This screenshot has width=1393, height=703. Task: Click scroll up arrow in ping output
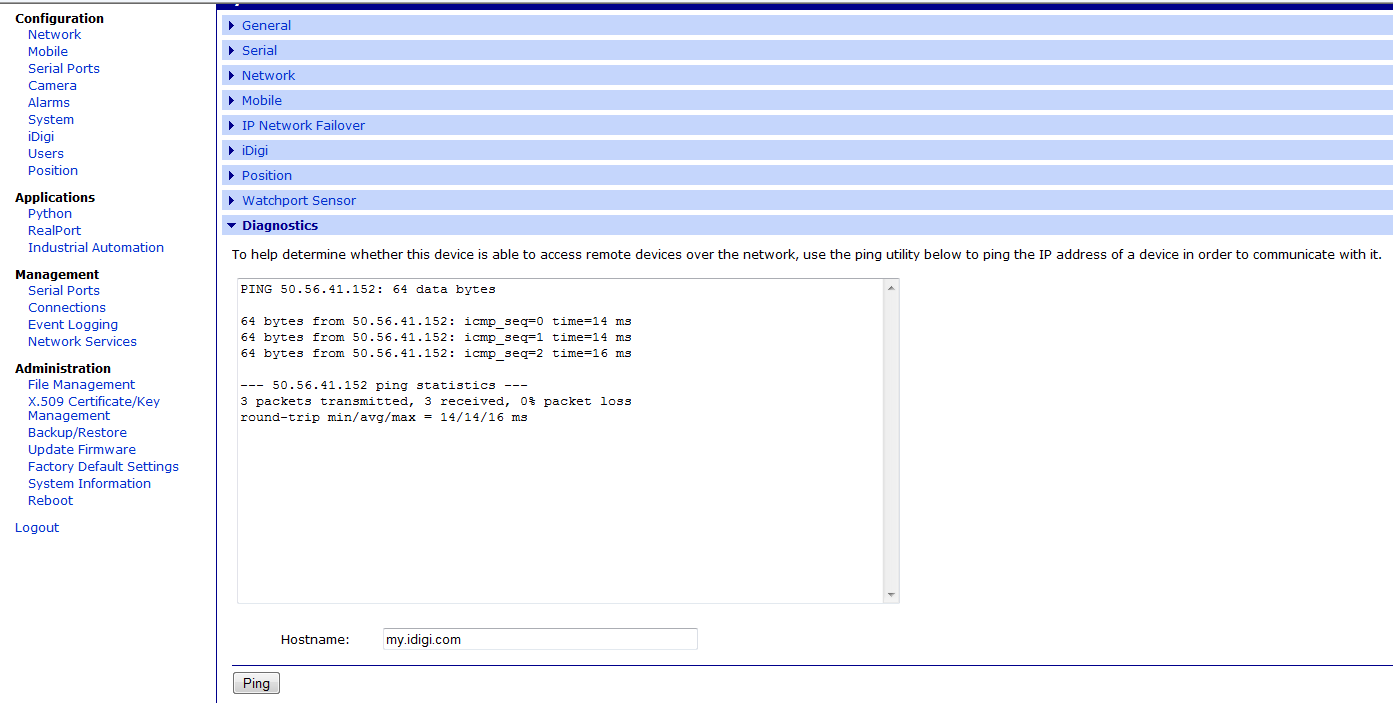[x=891, y=288]
